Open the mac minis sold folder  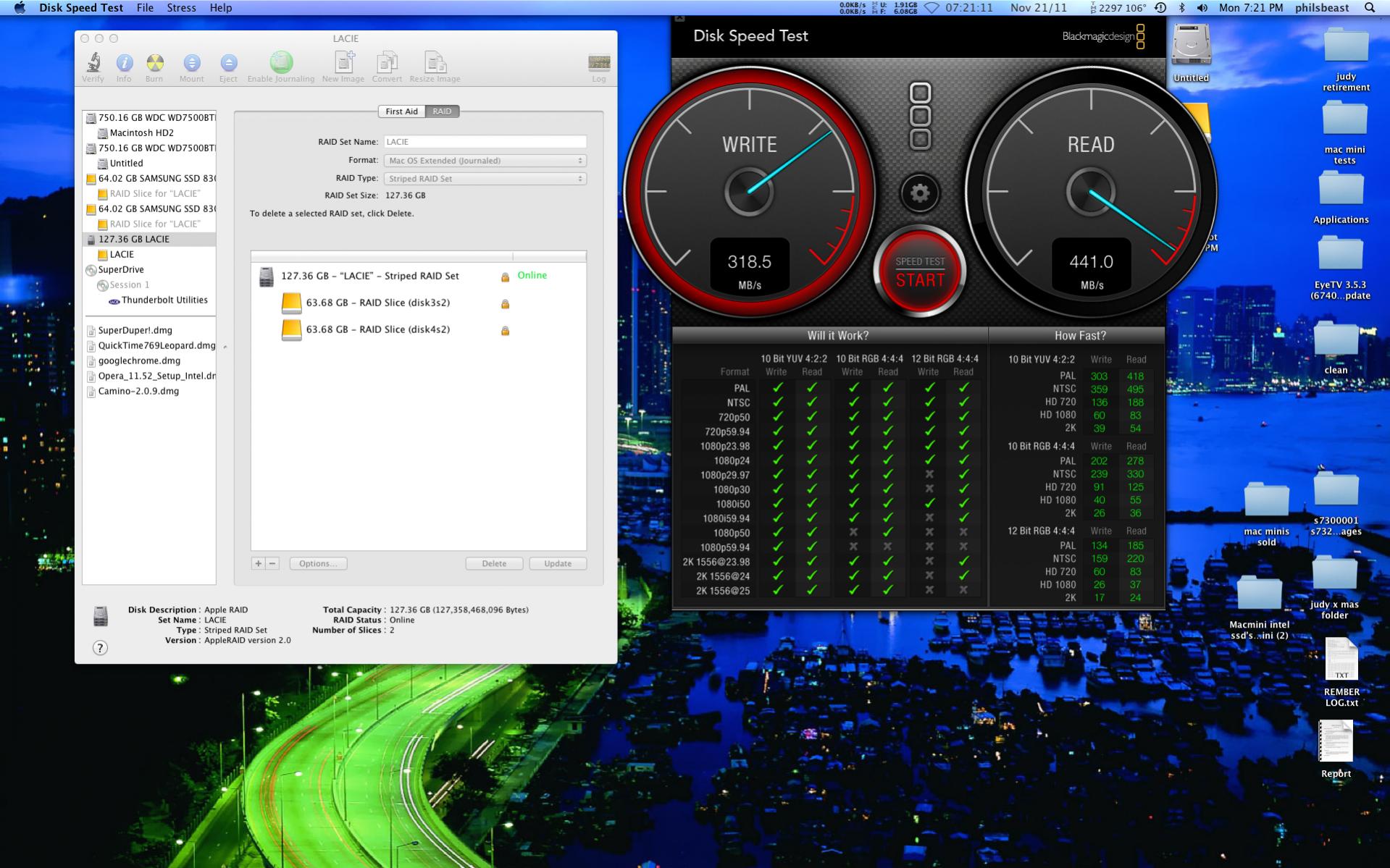[1266, 515]
